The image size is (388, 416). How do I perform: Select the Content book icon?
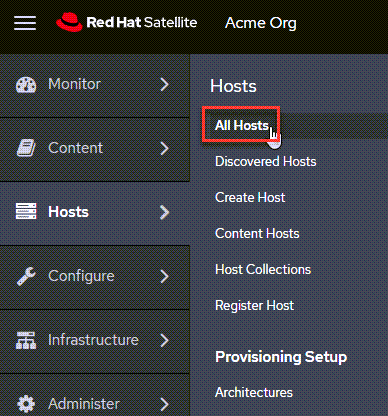tap(26, 148)
